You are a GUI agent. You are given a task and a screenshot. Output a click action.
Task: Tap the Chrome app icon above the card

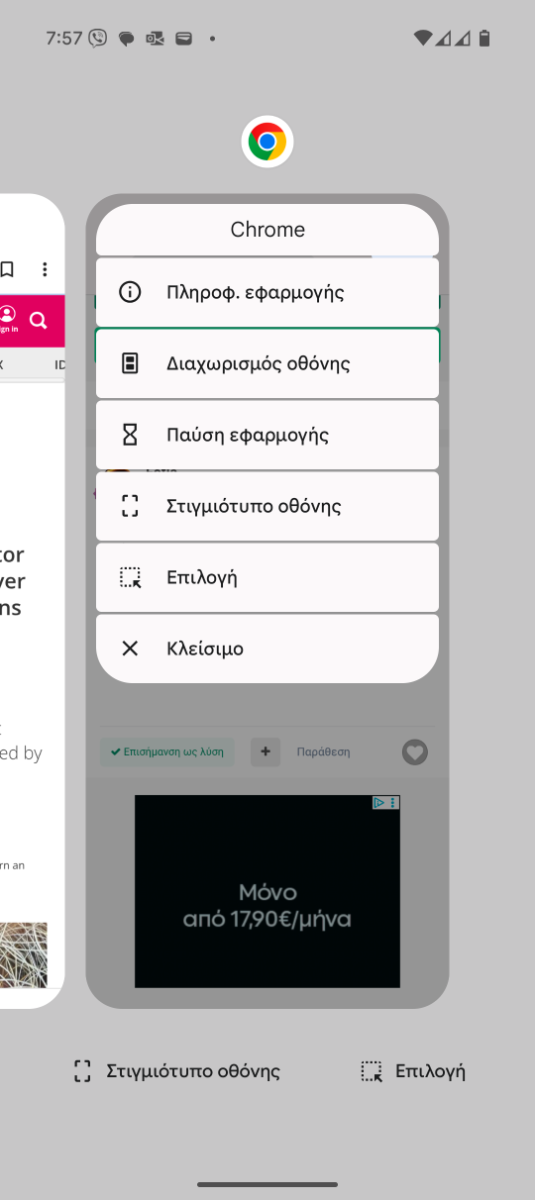[267, 142]
